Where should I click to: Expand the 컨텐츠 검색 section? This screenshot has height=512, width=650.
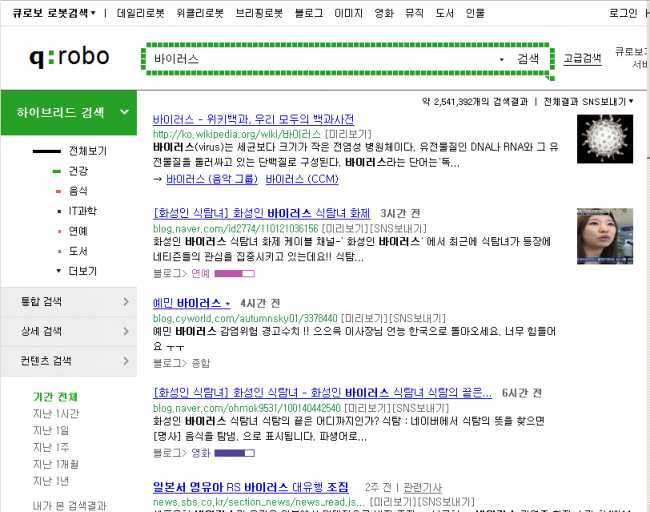[69, 361]
